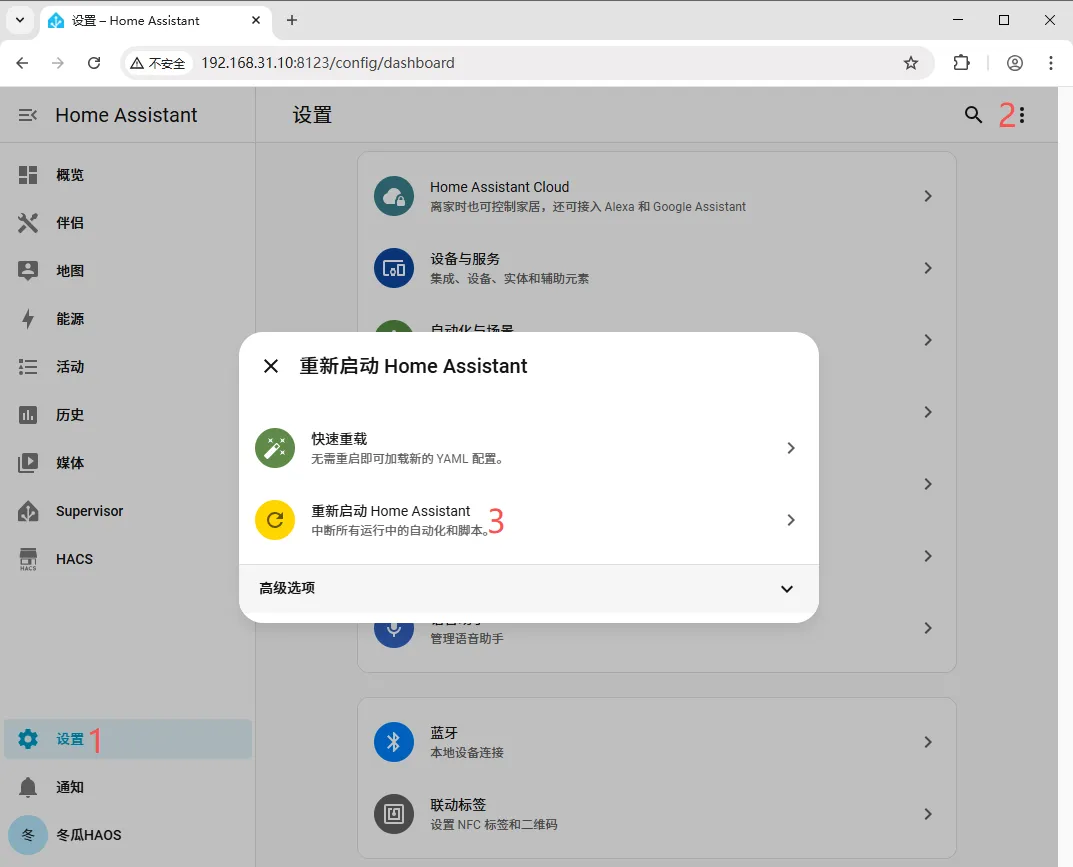Image resolution: width=1073 pixels, height=867 pixels.
Task: Reload the page in the browser
Action: click(94, 63)
